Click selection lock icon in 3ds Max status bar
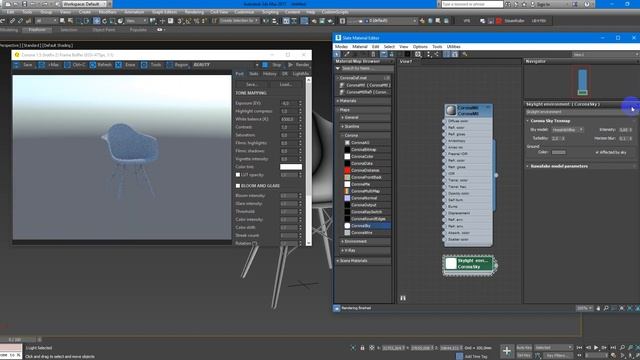 point(362,348)
